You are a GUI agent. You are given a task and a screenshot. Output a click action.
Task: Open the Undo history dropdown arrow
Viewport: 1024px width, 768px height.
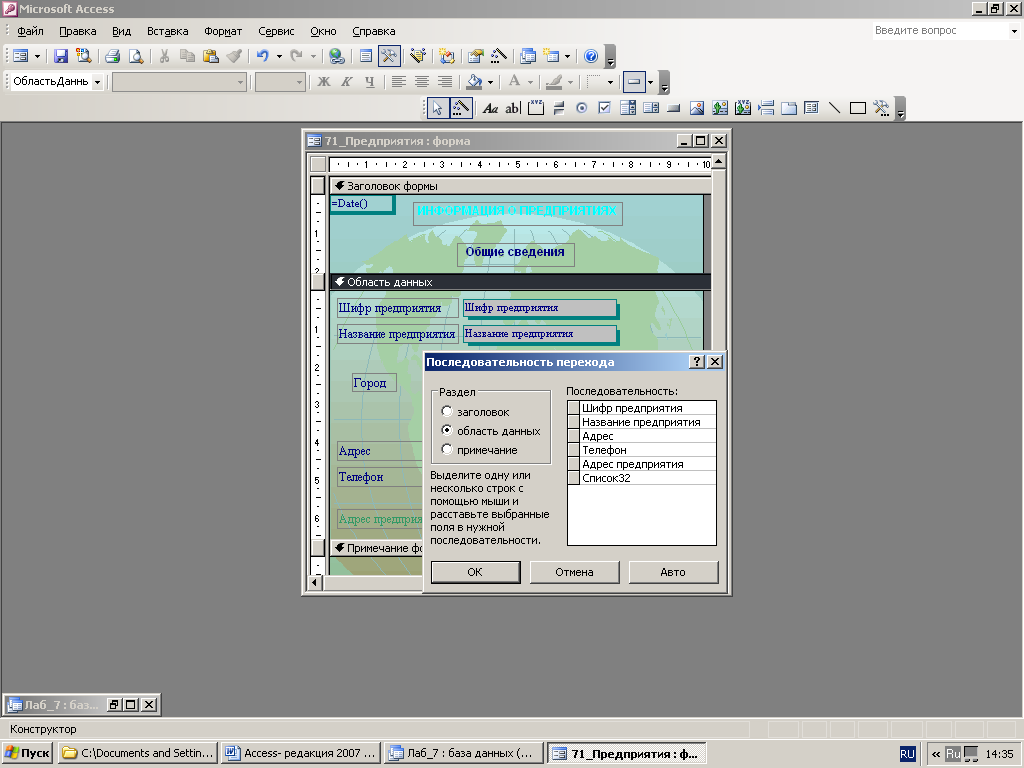point(280,56)
